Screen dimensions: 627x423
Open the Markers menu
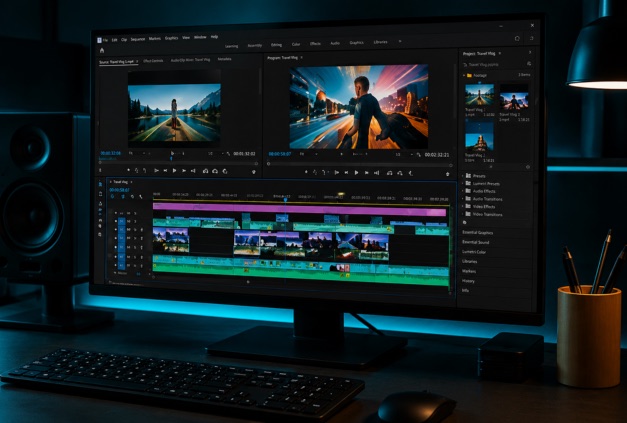pos(155,39)
